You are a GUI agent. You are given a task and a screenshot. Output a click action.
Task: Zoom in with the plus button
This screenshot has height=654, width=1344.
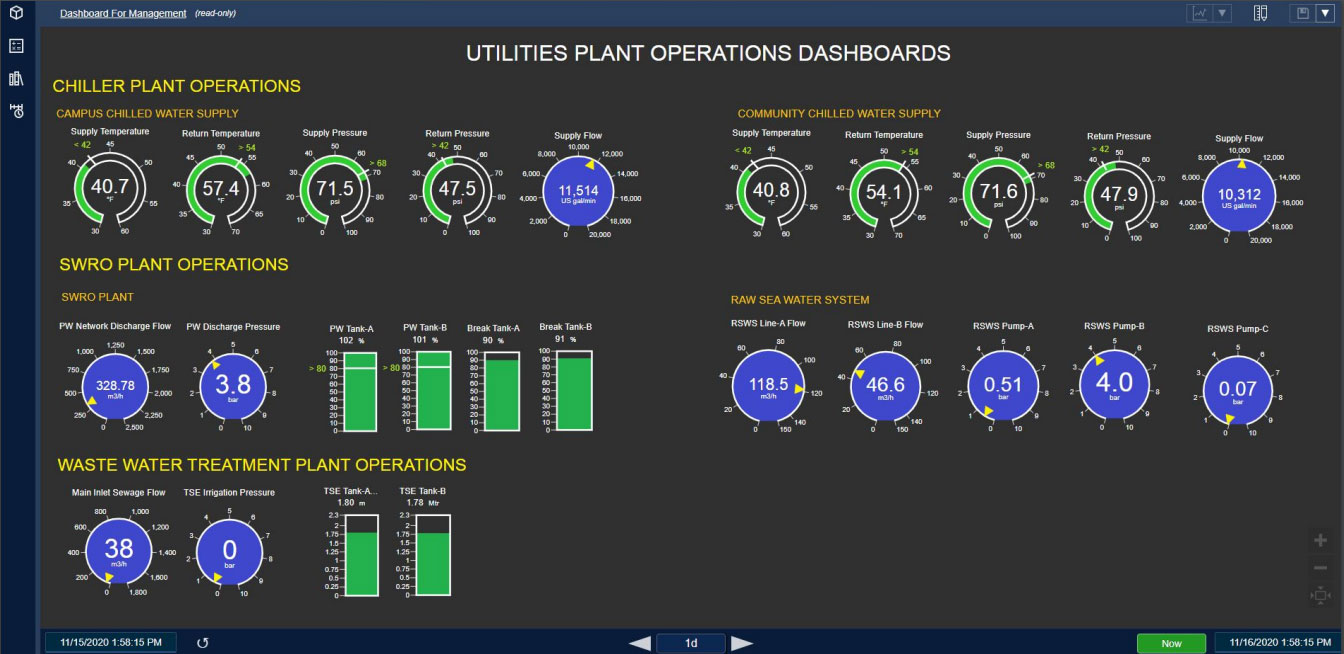(x=1320, y=540)
